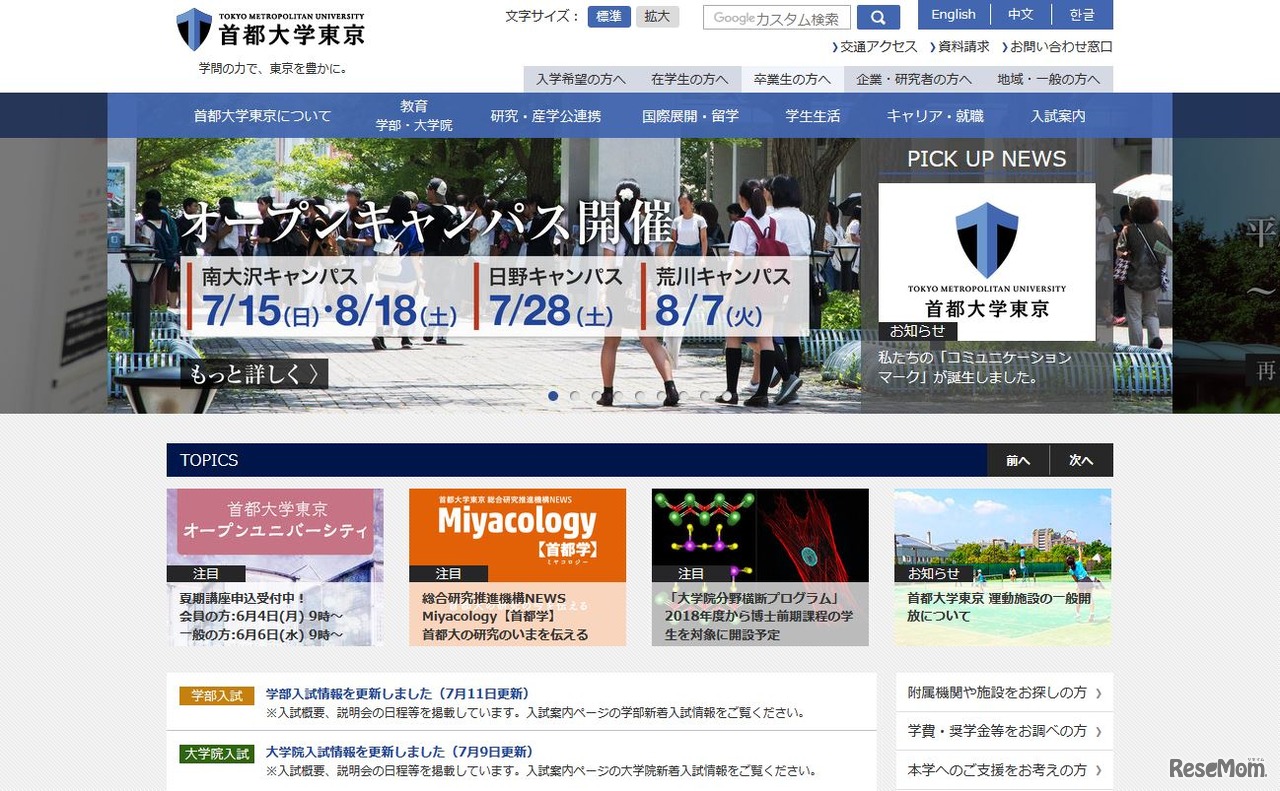The image size is (1280, 791).
Task: Set font size to 拡大
Action: pos(657,17)
